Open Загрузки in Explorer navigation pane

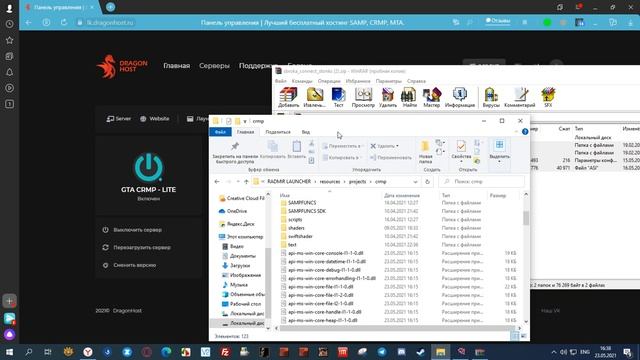[x=240, y=266]
